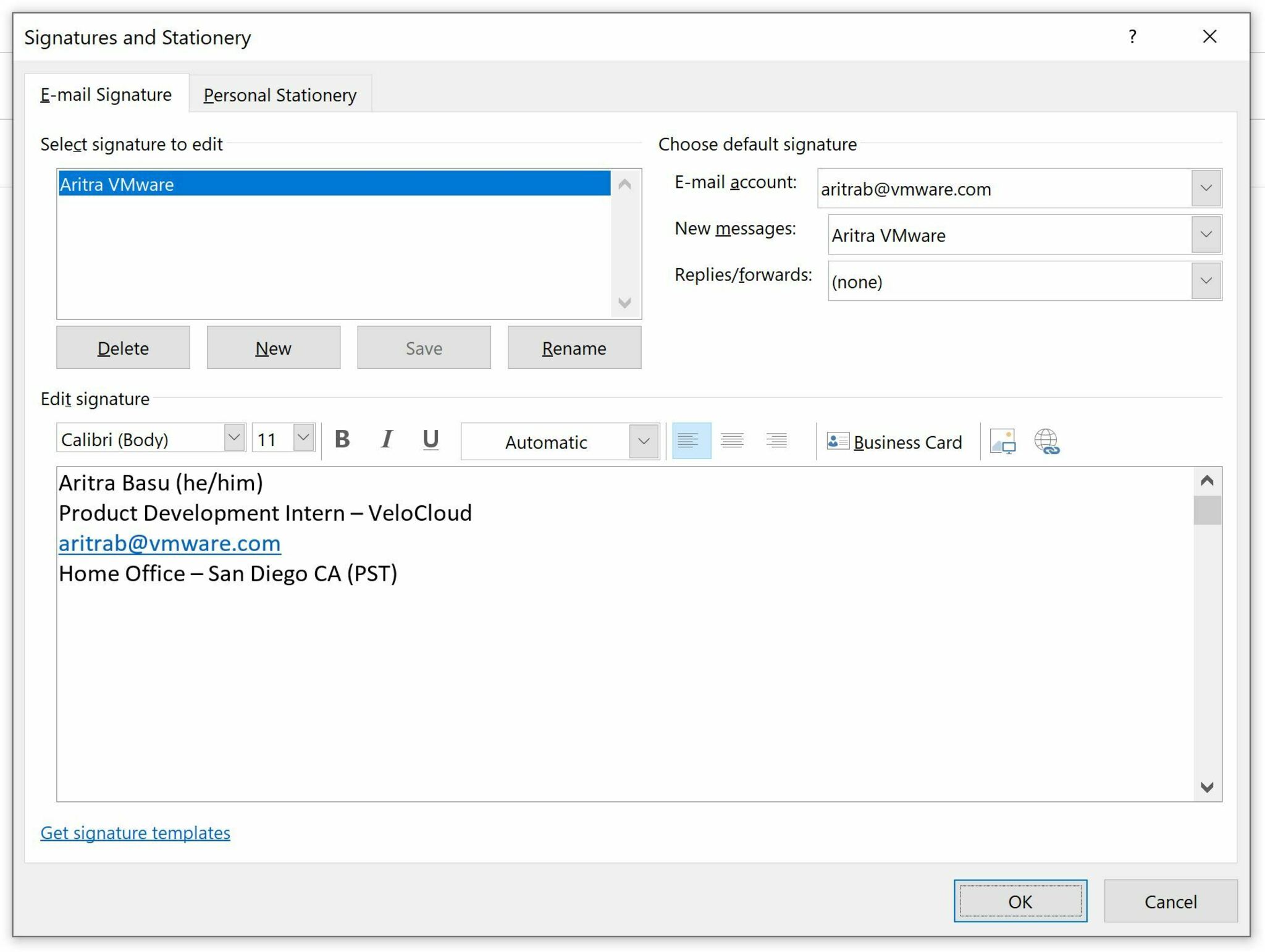Expand the Replies/forwards dropdown

point(1206,281)
